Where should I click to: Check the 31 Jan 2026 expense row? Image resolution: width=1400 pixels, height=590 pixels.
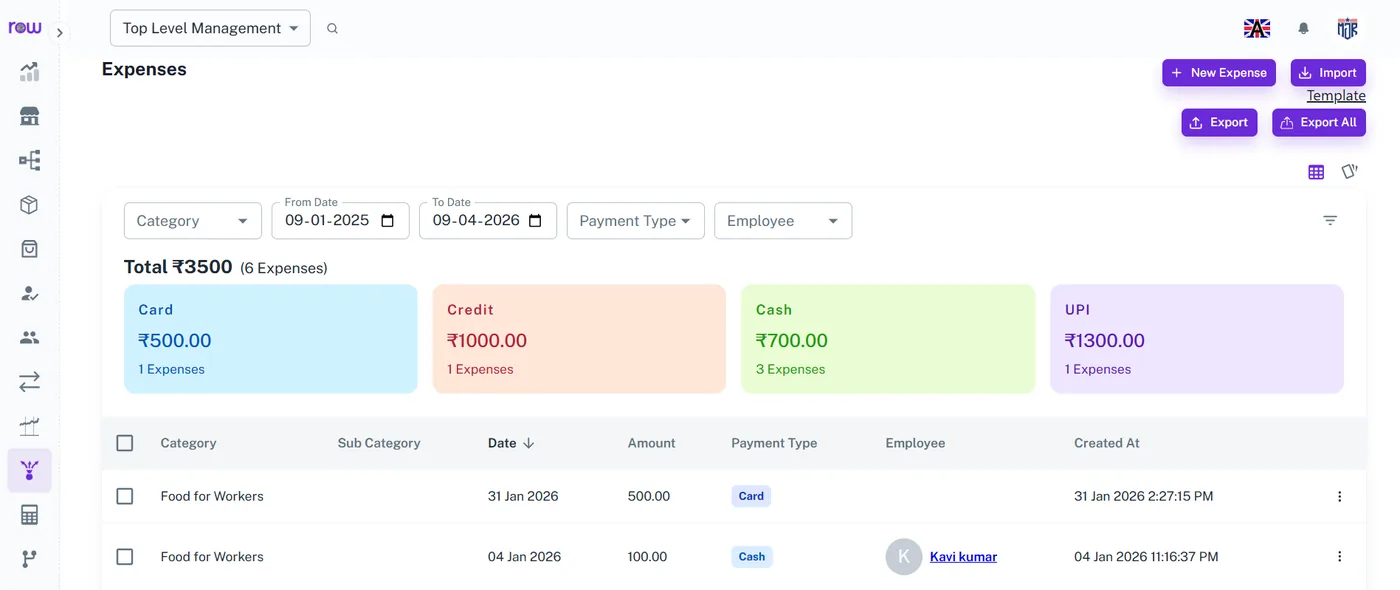pyautogui.click(x=125, y=496)
